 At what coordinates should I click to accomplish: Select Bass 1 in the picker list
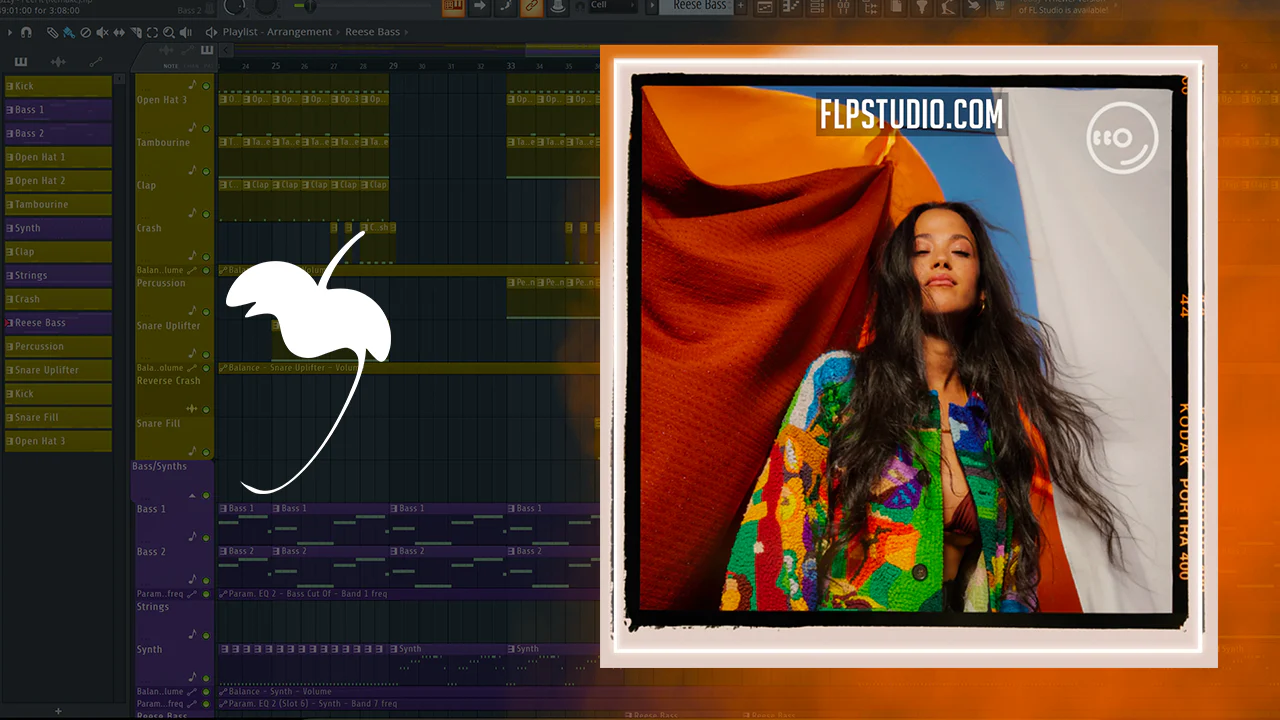(58, 110)
